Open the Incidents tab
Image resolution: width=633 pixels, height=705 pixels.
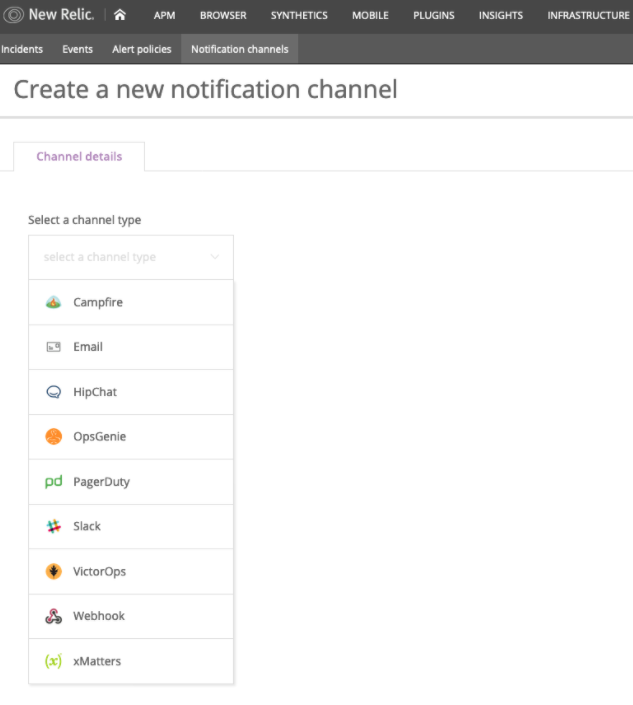22,49
